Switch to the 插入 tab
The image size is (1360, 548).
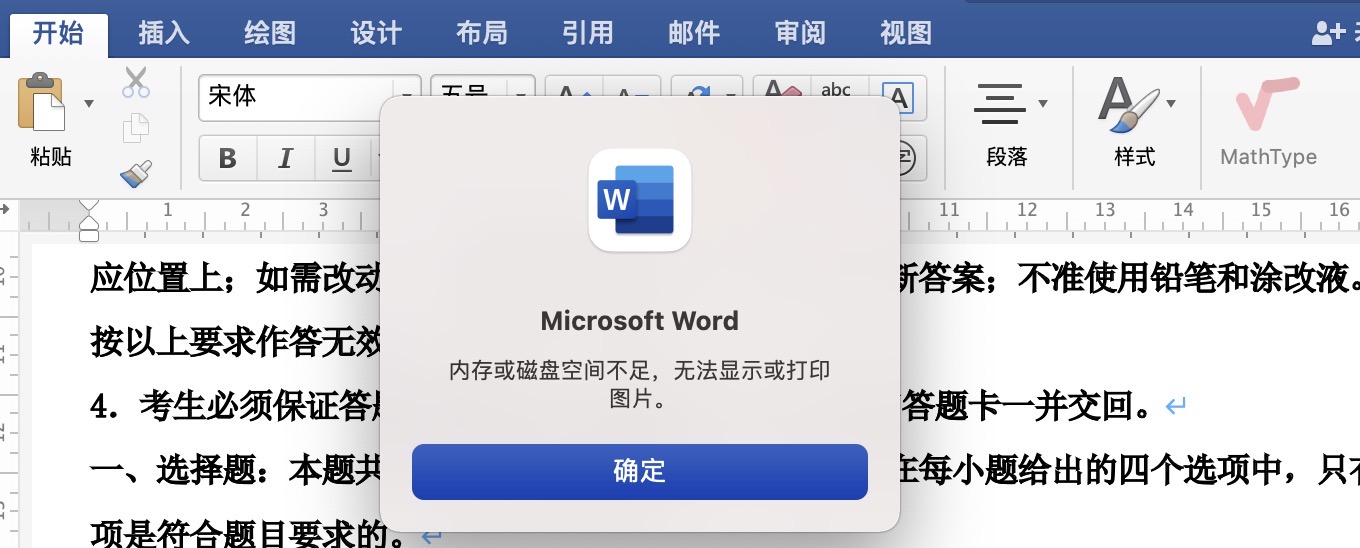164,33
